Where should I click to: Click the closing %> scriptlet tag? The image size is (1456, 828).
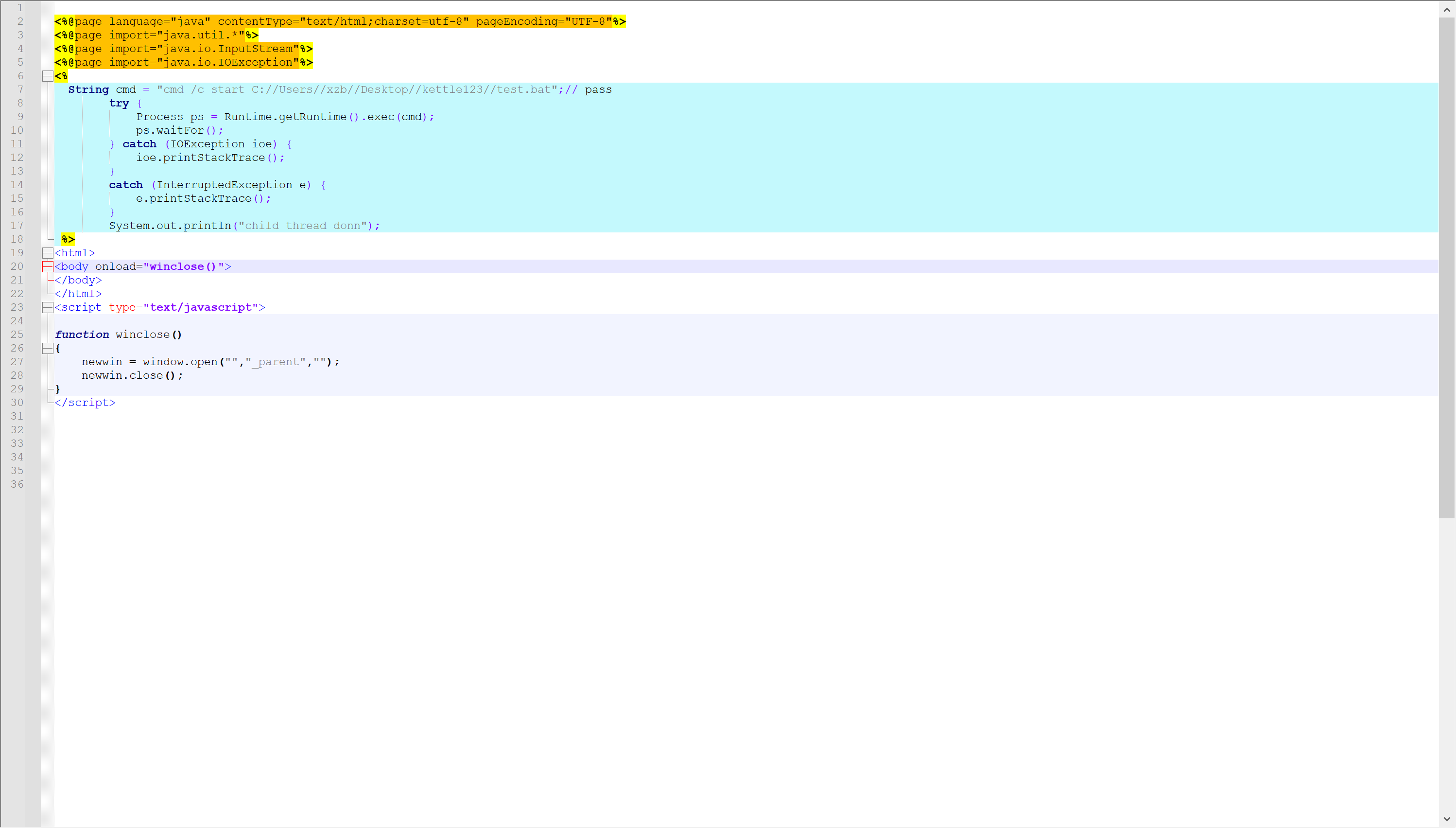pos(68,240)
